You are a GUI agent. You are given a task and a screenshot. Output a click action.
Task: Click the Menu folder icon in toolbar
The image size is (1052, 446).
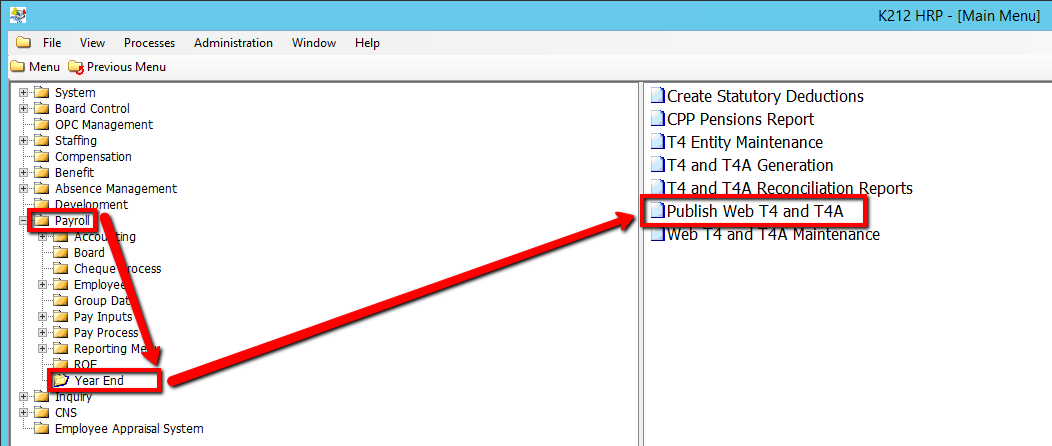(x=18, y=67)
